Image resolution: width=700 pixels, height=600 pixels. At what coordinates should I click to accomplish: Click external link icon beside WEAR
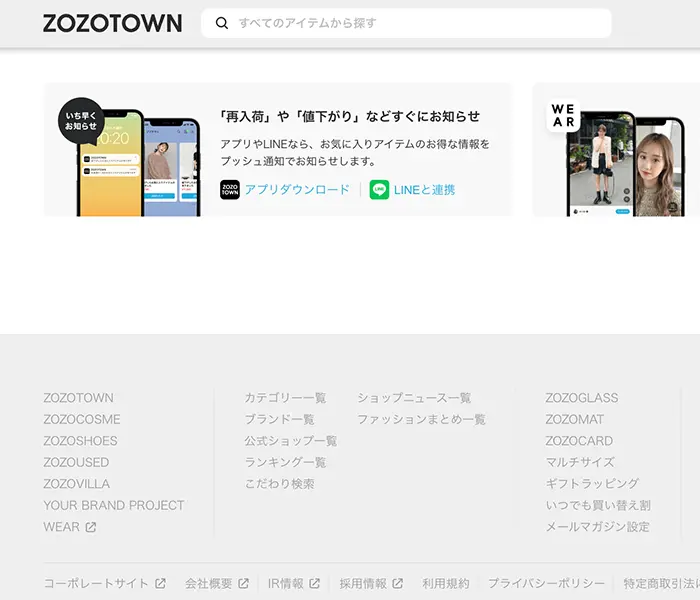(x=91, y=527)
